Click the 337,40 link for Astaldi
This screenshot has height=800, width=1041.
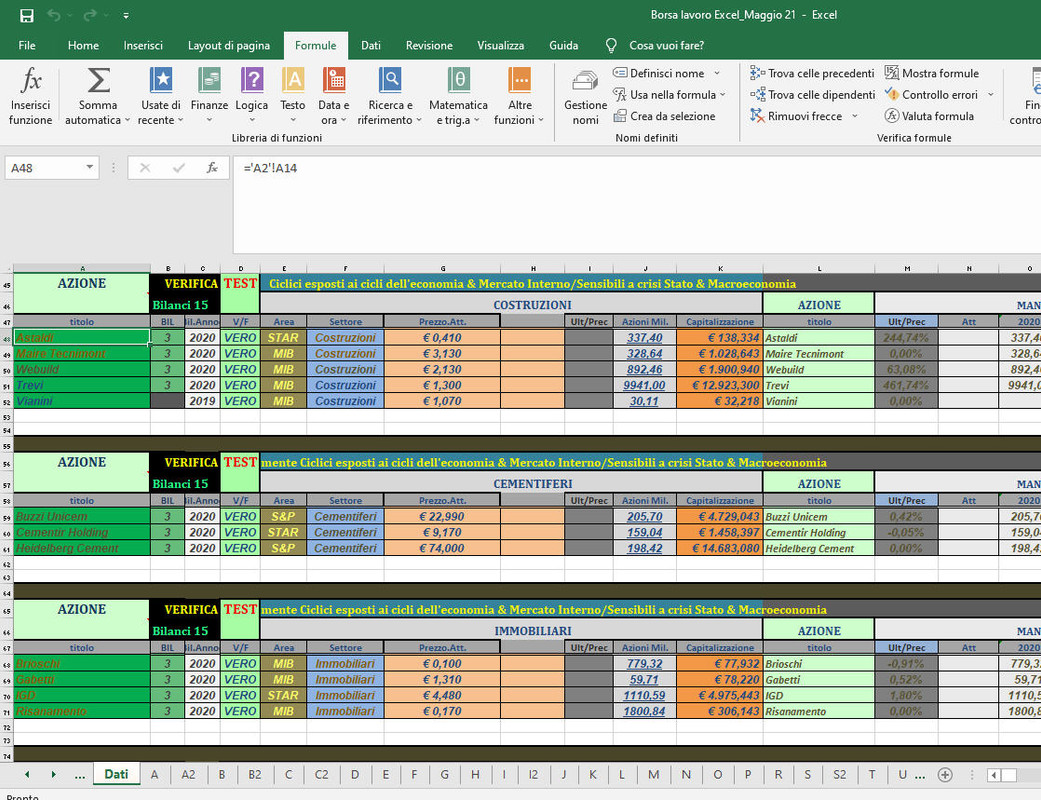(x=645, y=337)
